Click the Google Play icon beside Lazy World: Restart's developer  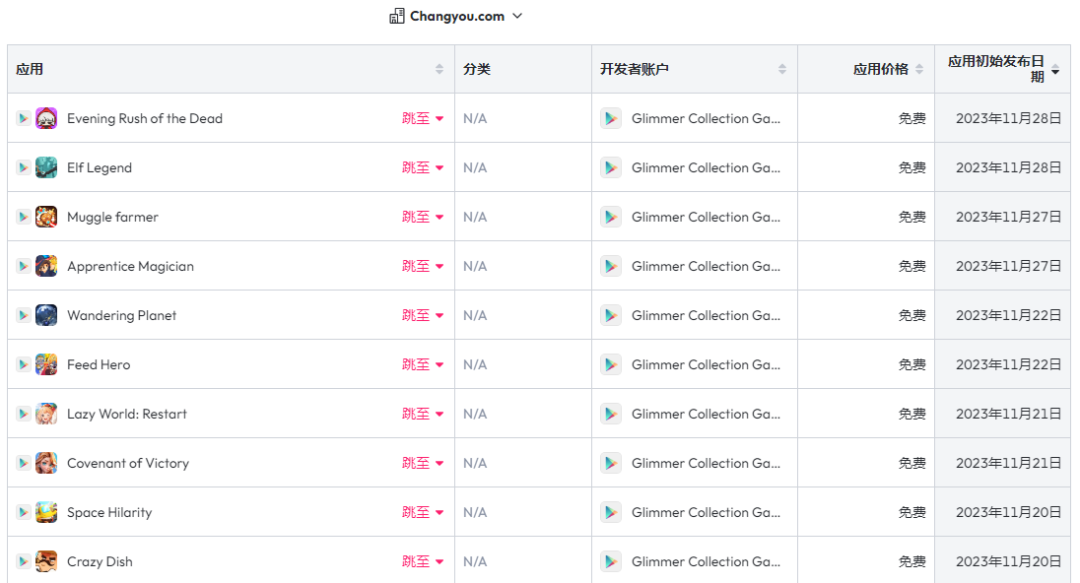coord(611,413)
